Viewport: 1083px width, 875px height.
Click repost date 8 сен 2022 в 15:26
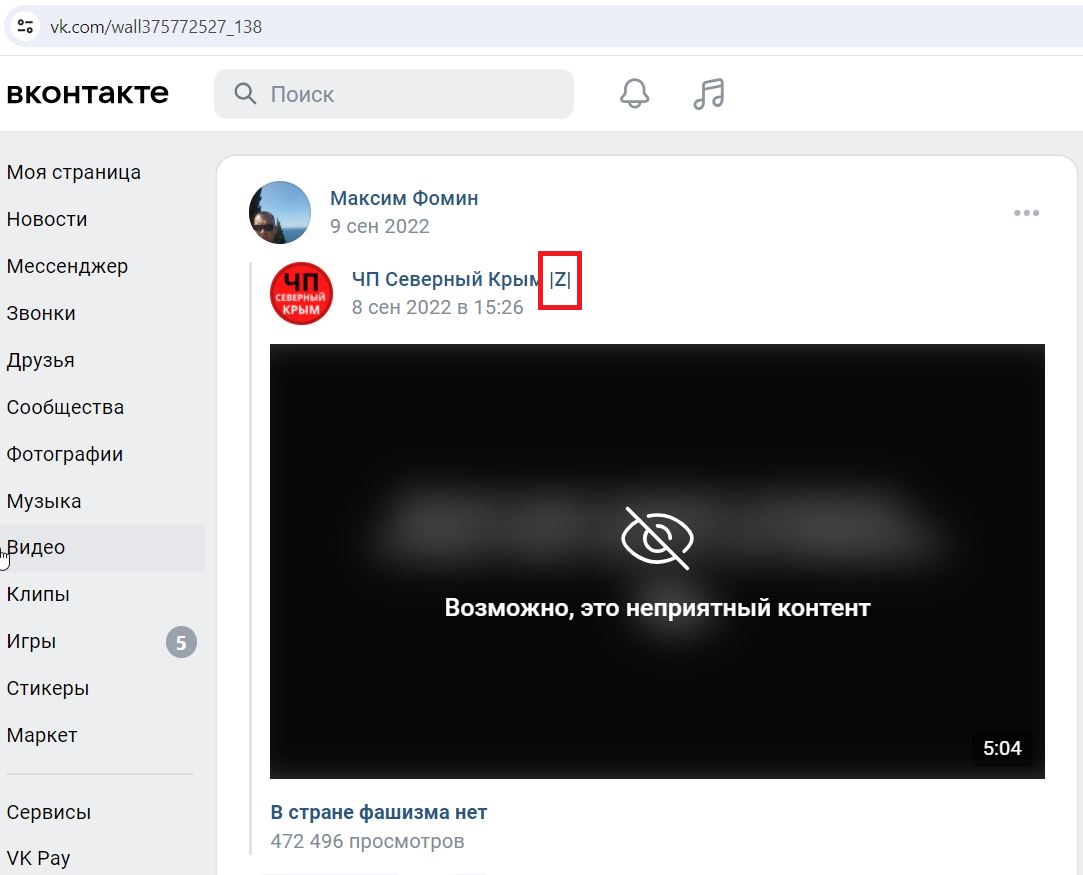pyautogui.click(x=437, y=307)
